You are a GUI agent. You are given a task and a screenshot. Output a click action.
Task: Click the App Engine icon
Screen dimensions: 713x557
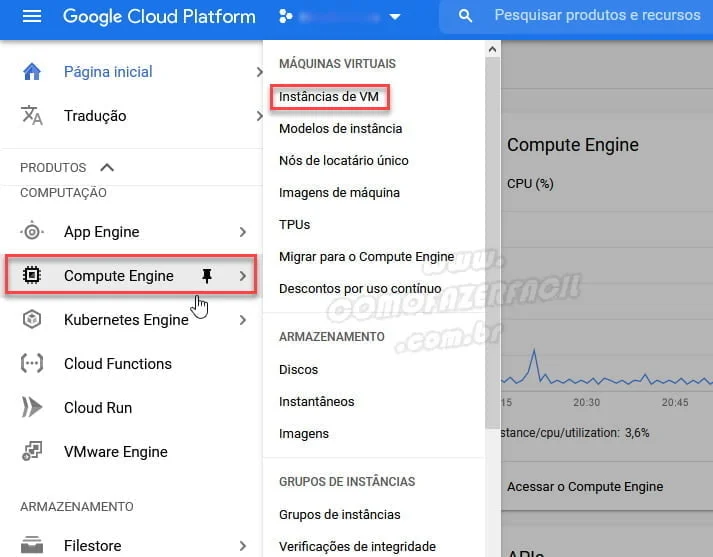(32, 232)
